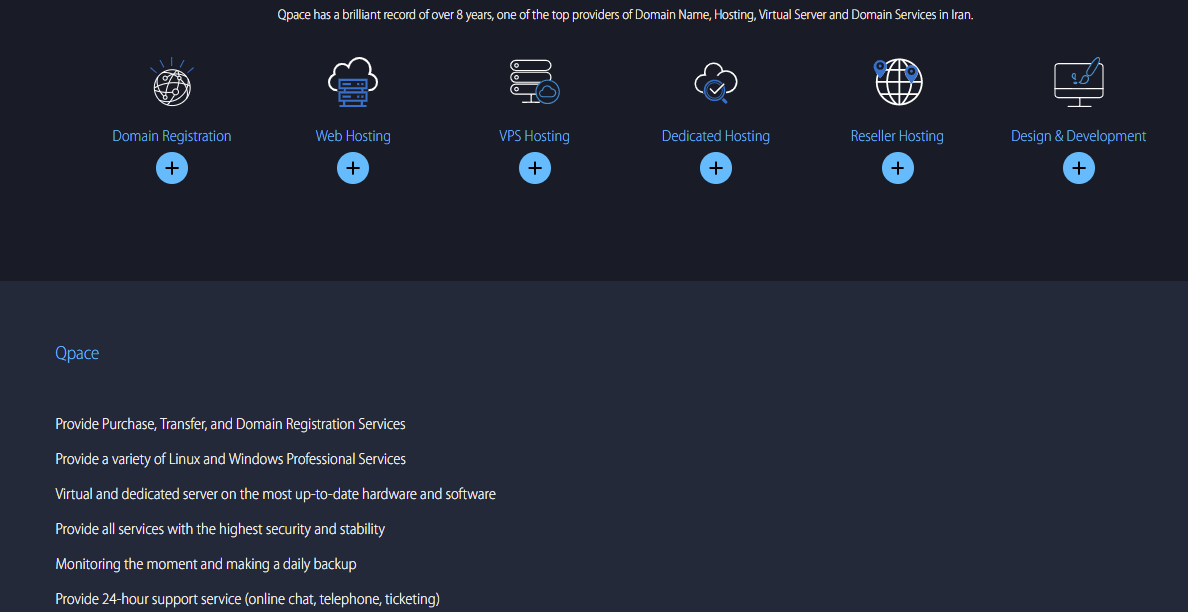Click the daily backup feature text
Screen dimensions: 1188x612
205,563
